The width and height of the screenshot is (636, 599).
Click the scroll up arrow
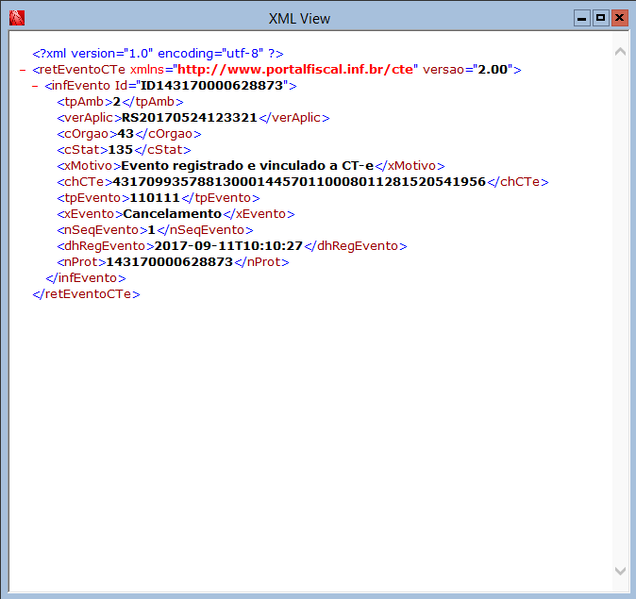(620, 52)
